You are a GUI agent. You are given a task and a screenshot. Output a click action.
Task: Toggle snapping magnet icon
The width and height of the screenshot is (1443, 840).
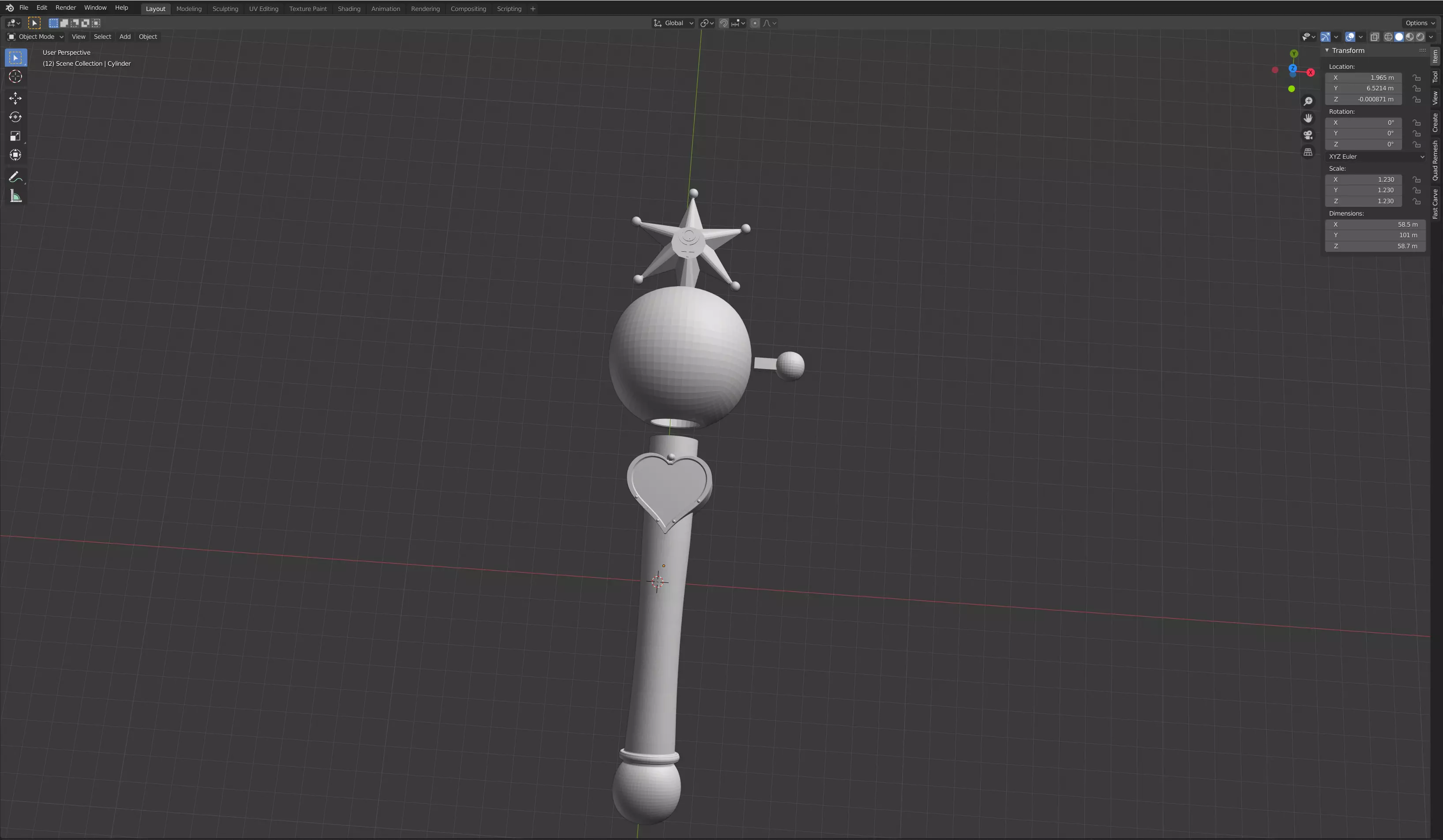(724, 23)
